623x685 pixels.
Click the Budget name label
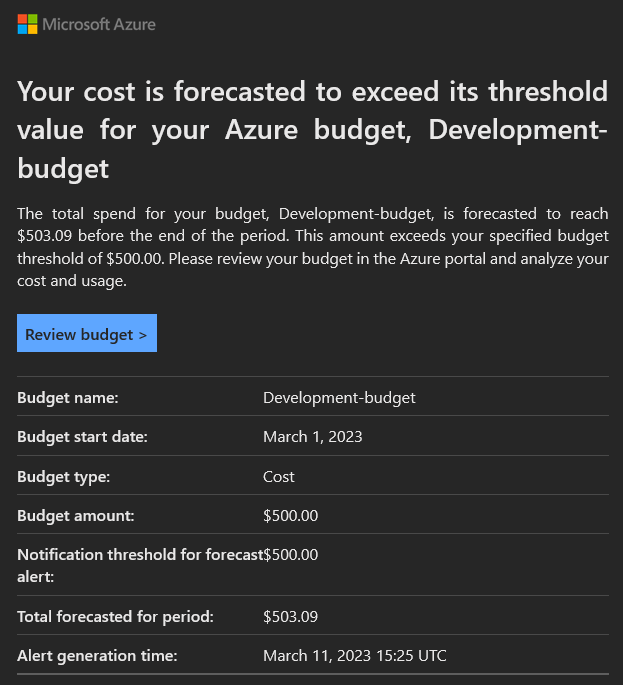pyautogui.click(x=68, y=398)
